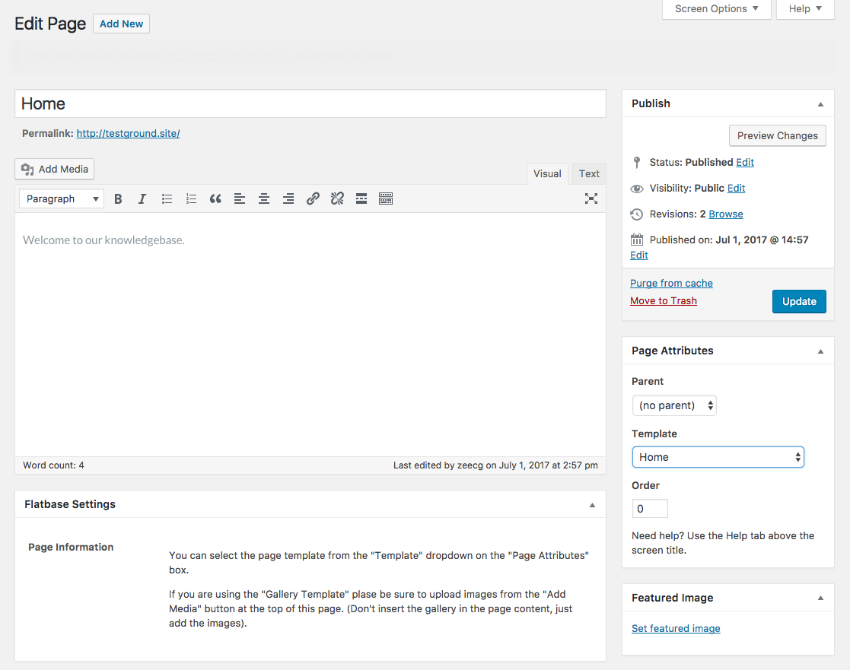Switch to the Visual editor tab
Viewport: 850px width, 670px height.
point(547,174)
